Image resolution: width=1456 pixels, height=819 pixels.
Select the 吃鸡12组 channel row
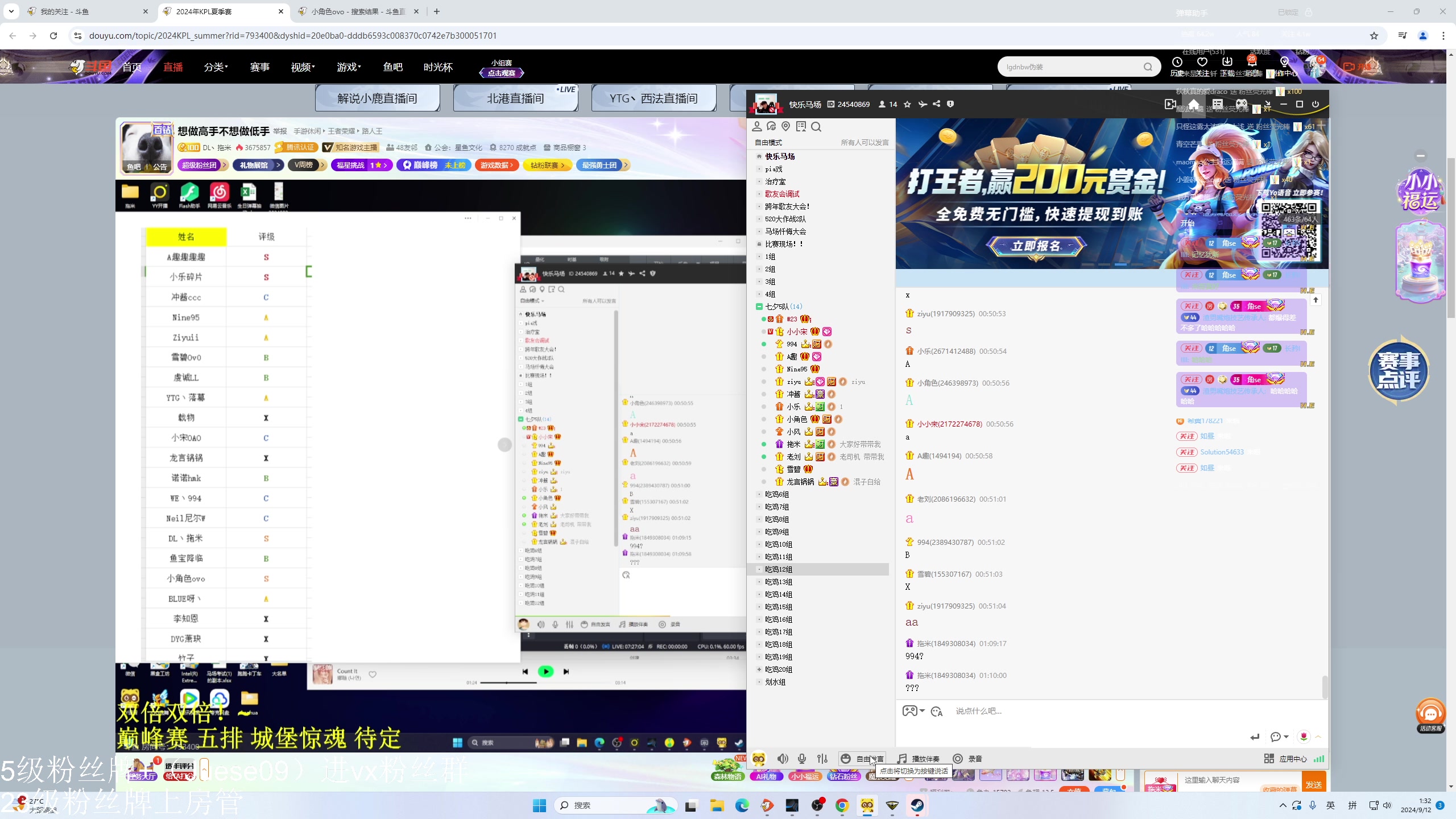point(819,569)
